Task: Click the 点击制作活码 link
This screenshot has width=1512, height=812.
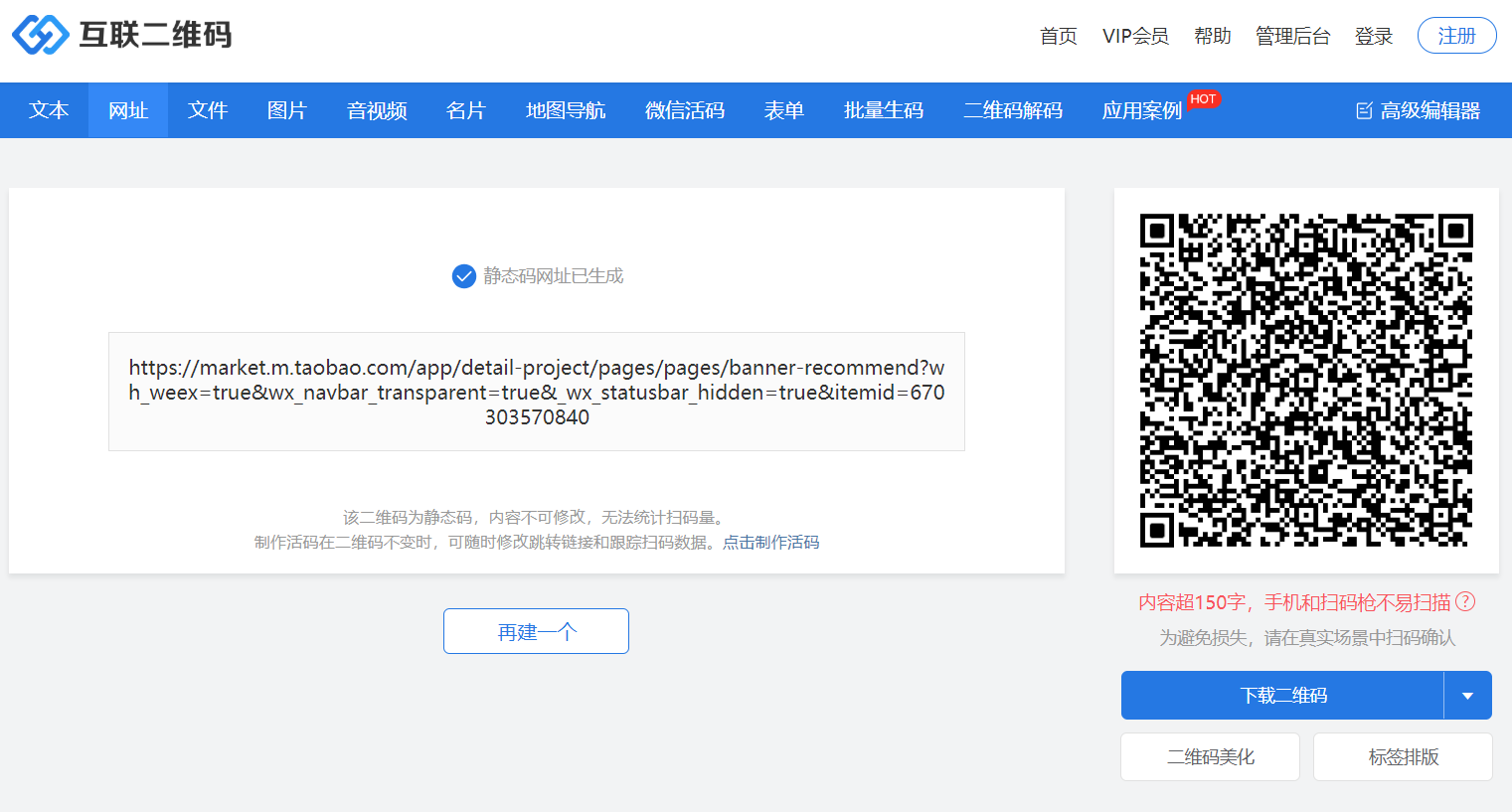Action: pos(772,543)
